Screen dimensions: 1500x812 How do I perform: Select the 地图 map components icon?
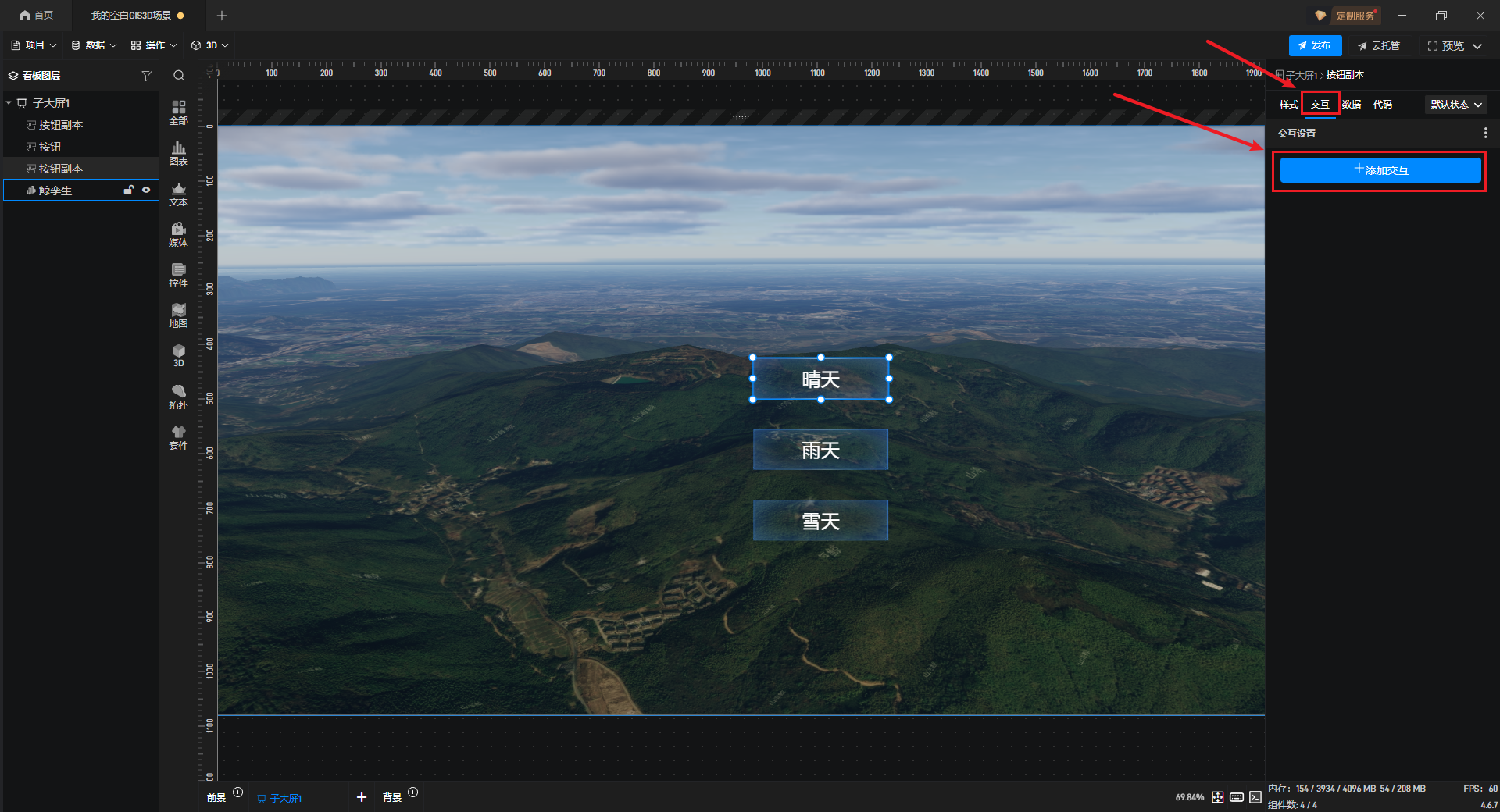click(x=178, y=315)
